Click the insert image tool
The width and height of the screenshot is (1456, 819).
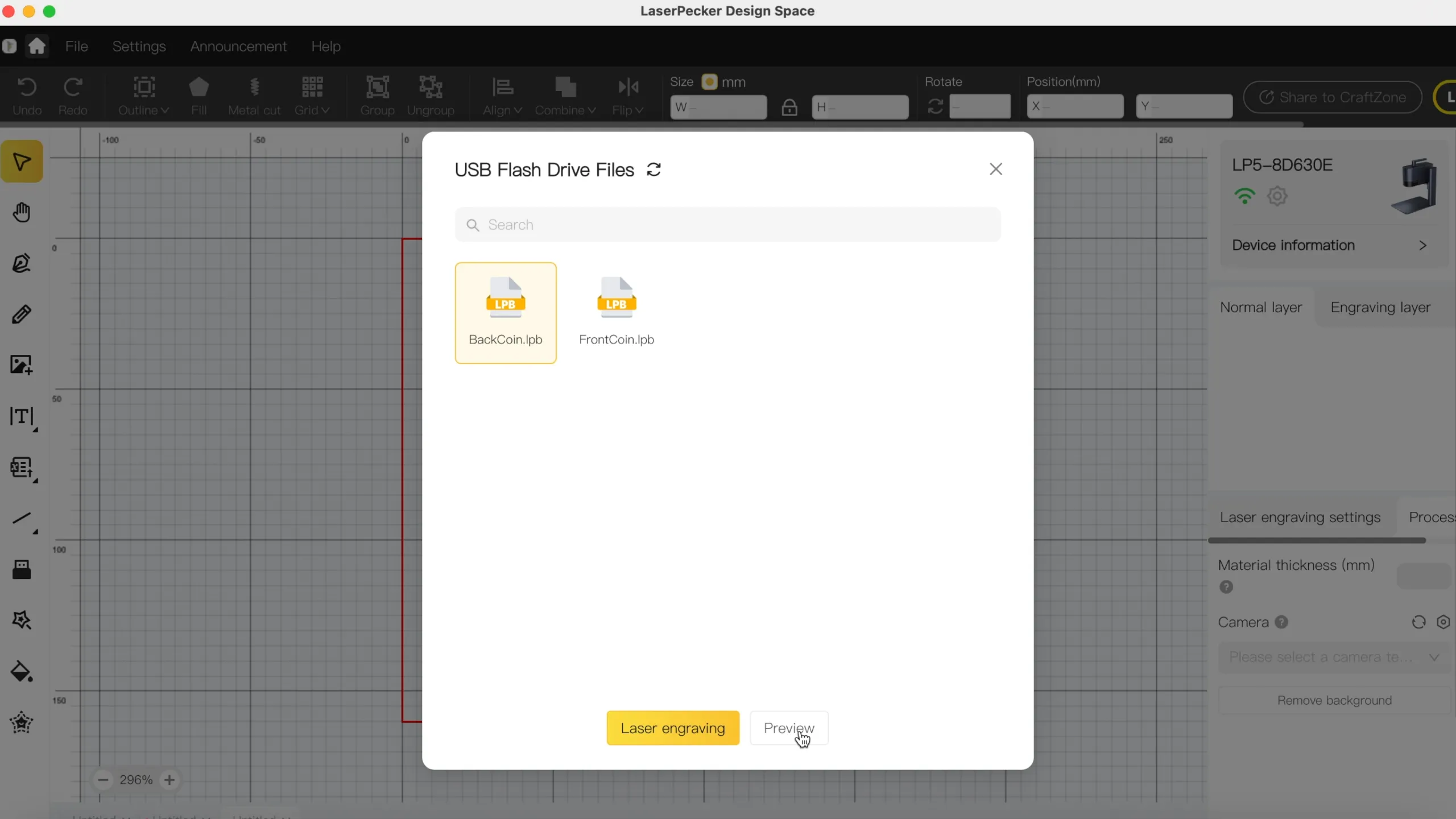click(x=22, y=365)
